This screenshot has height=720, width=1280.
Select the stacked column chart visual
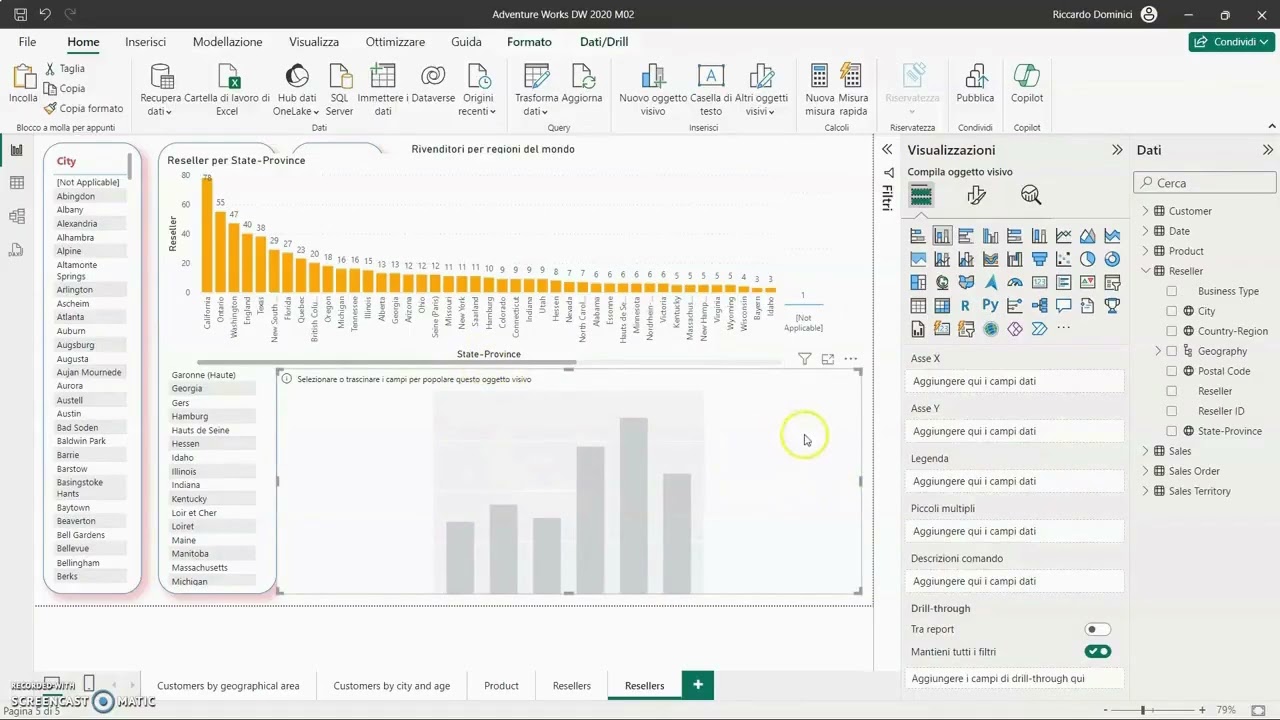pos(942,236)
